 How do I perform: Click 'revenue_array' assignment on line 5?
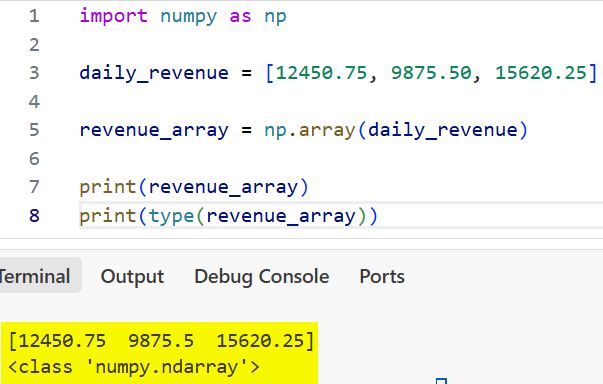point(154,130)
